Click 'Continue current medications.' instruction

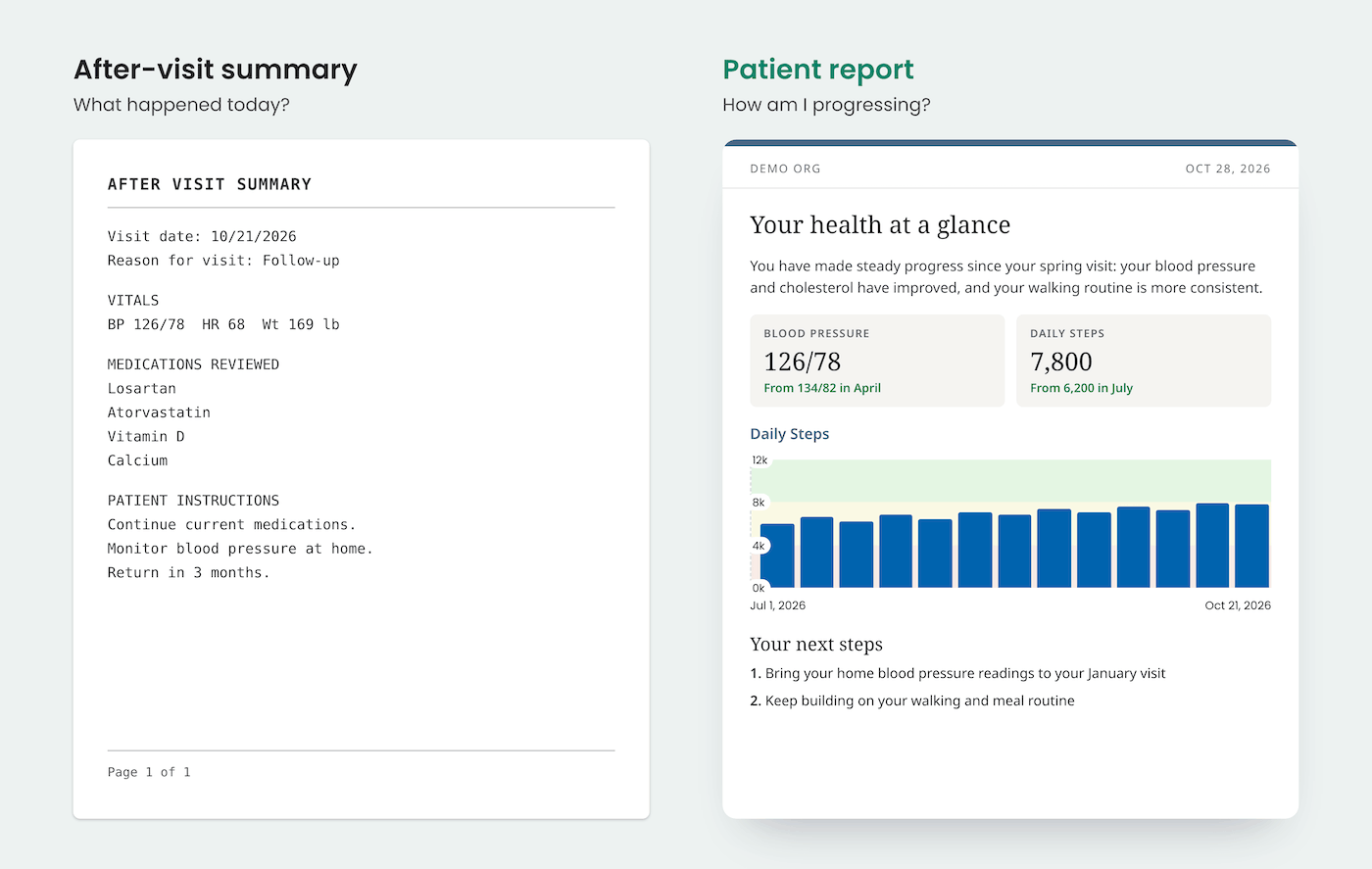(x=232, y=524)
